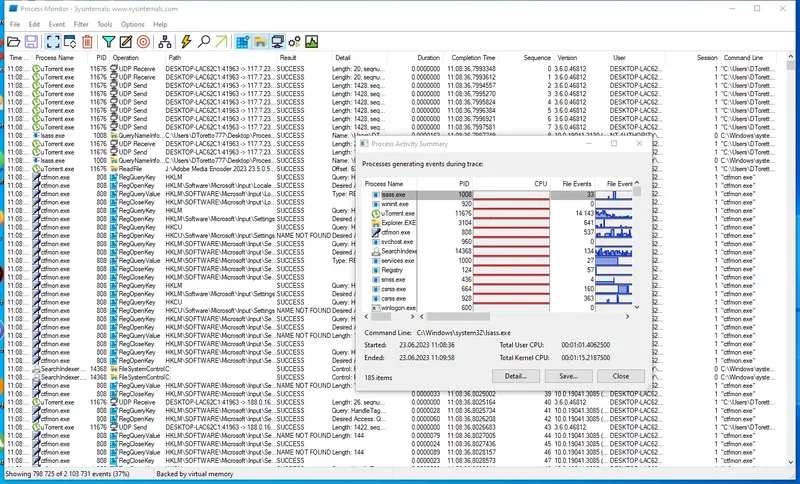Click the Detail... button in summary dialog

pos(516,376)
